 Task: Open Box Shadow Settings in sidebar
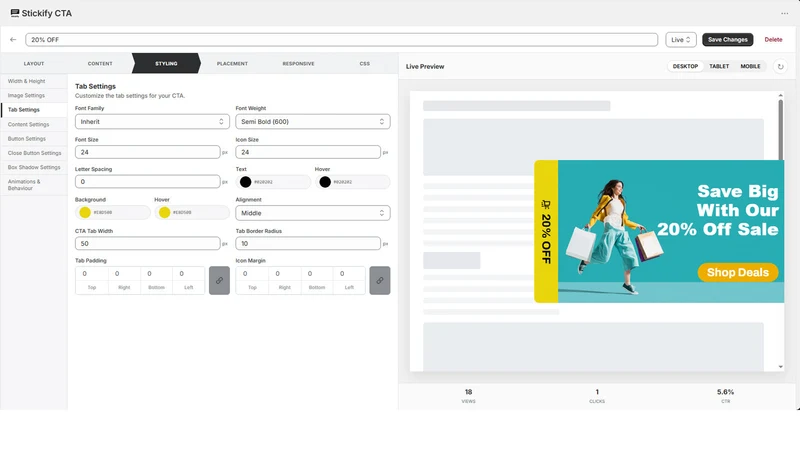(x=34, y=167)
